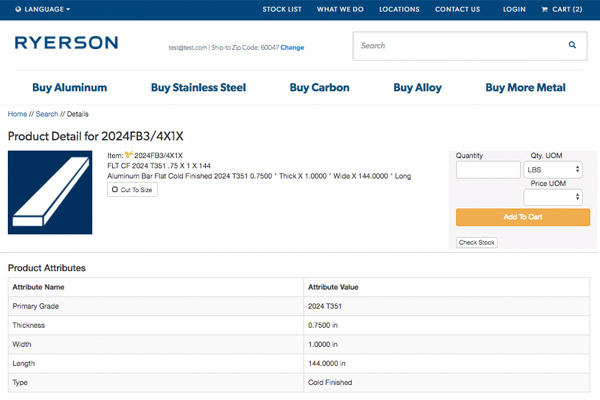Click the Change zip code link

pyautogui.click(x=292, y=47)
